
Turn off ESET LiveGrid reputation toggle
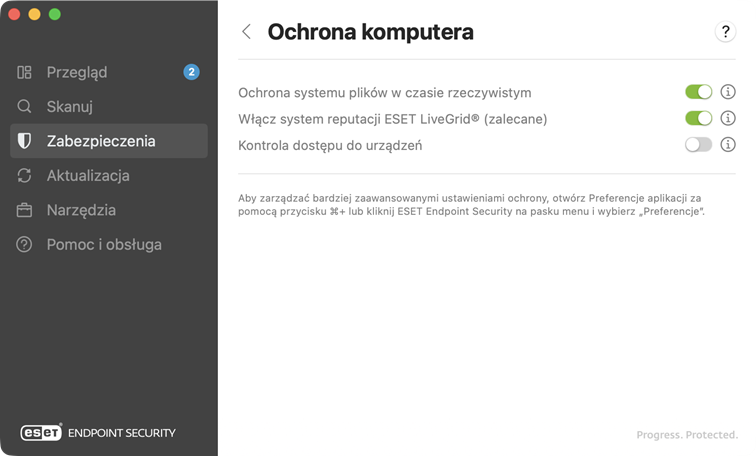[698, 119]
